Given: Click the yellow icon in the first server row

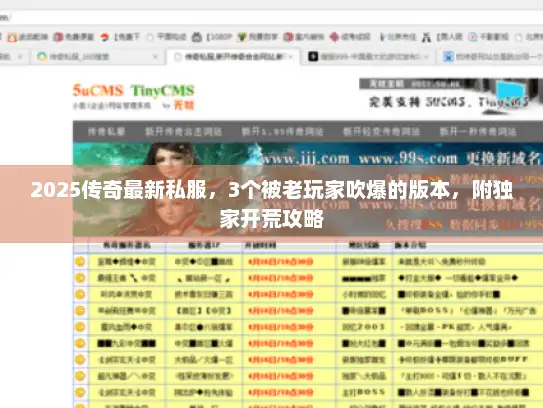Looking at the screenshot, I should [80, 261].
